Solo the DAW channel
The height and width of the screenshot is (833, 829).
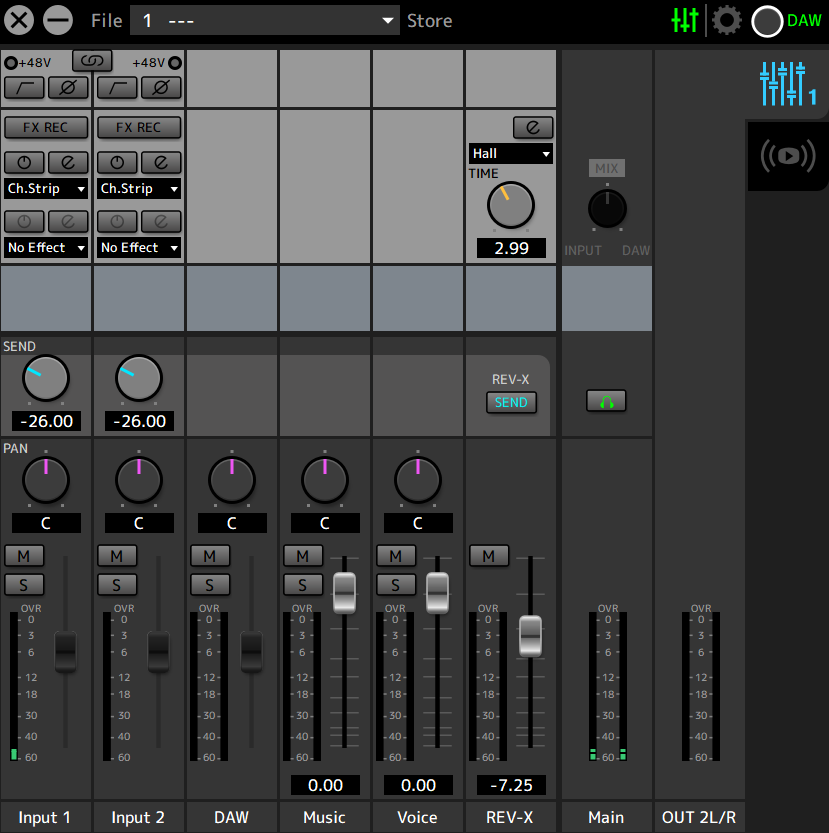point(210,585)
